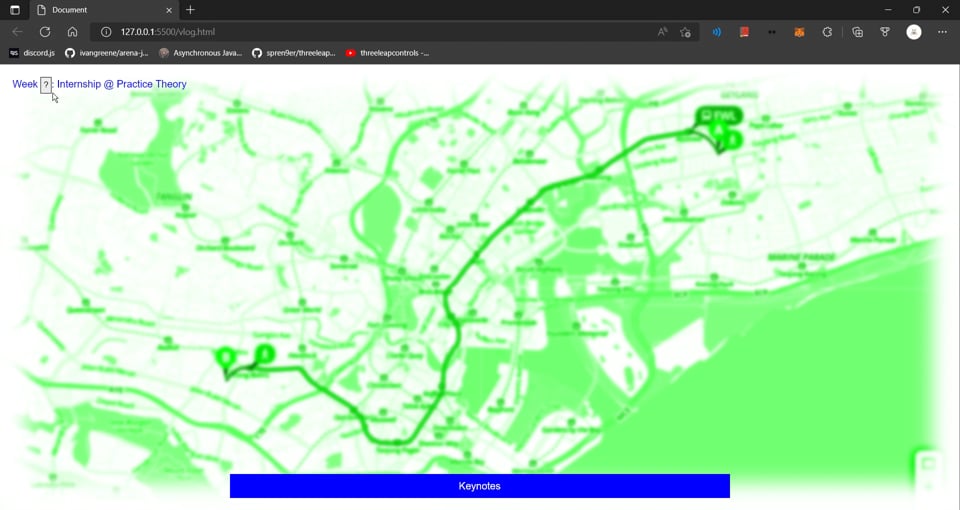The image size is (960, 510).
Task: Close the Document tab
Action: coord(169,10)
